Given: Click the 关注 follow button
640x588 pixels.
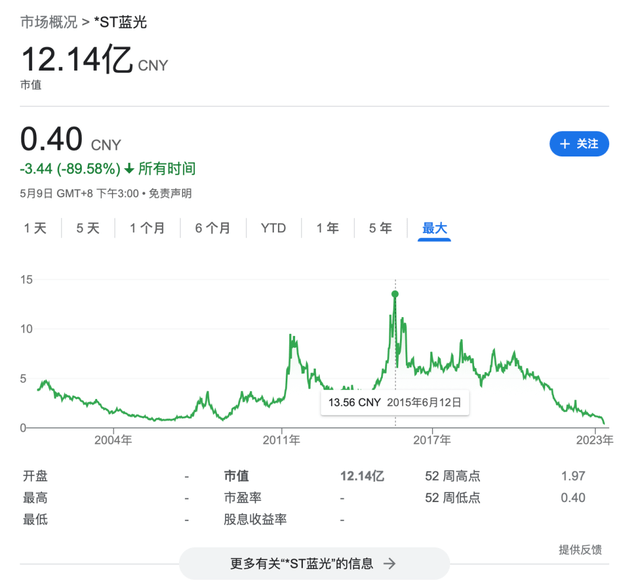Looking at the screenshot, I should coord(578,144).
